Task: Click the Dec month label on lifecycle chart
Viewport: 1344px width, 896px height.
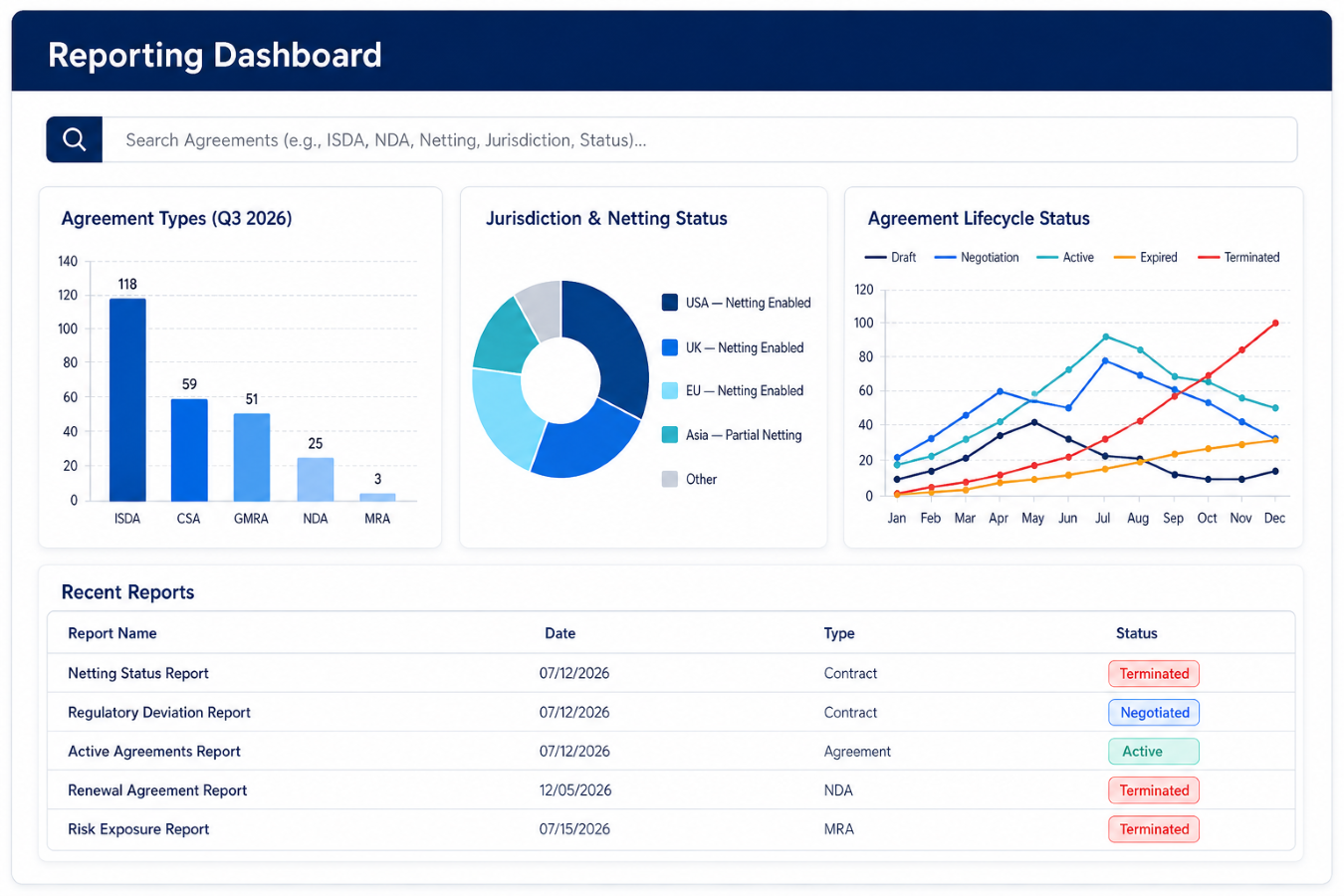Action: [1274, 518]
